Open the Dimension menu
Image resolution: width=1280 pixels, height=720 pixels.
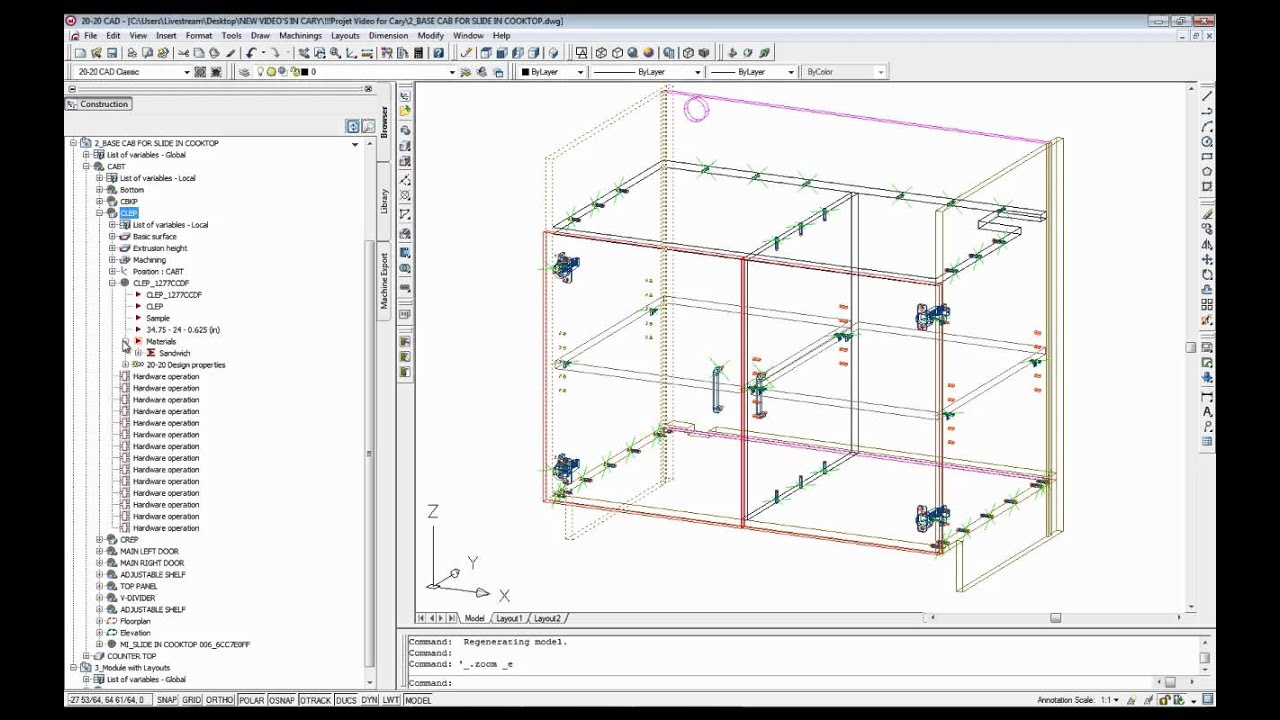coord(388,35)
